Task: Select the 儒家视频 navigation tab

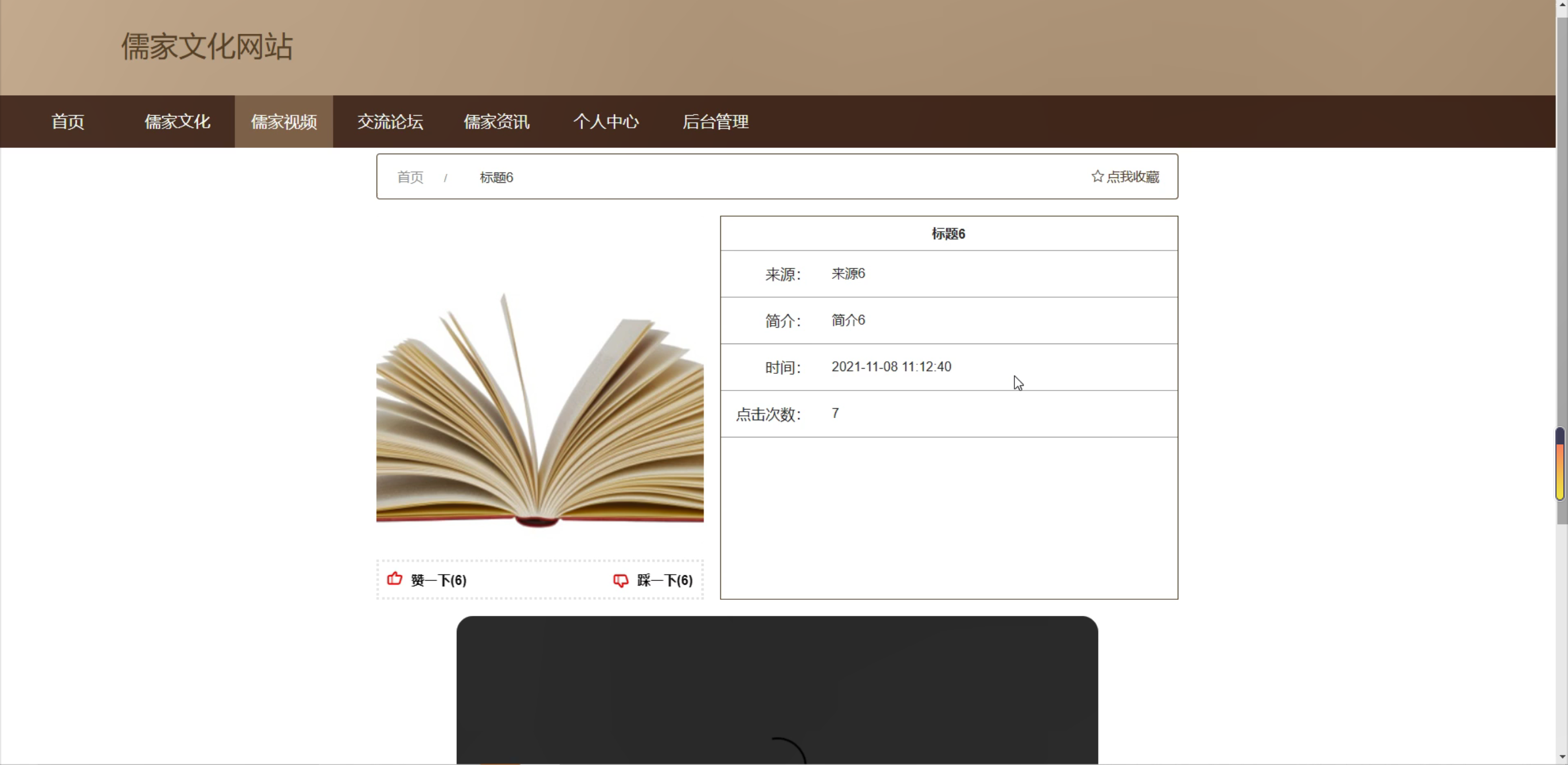Action: click(284, 122)
